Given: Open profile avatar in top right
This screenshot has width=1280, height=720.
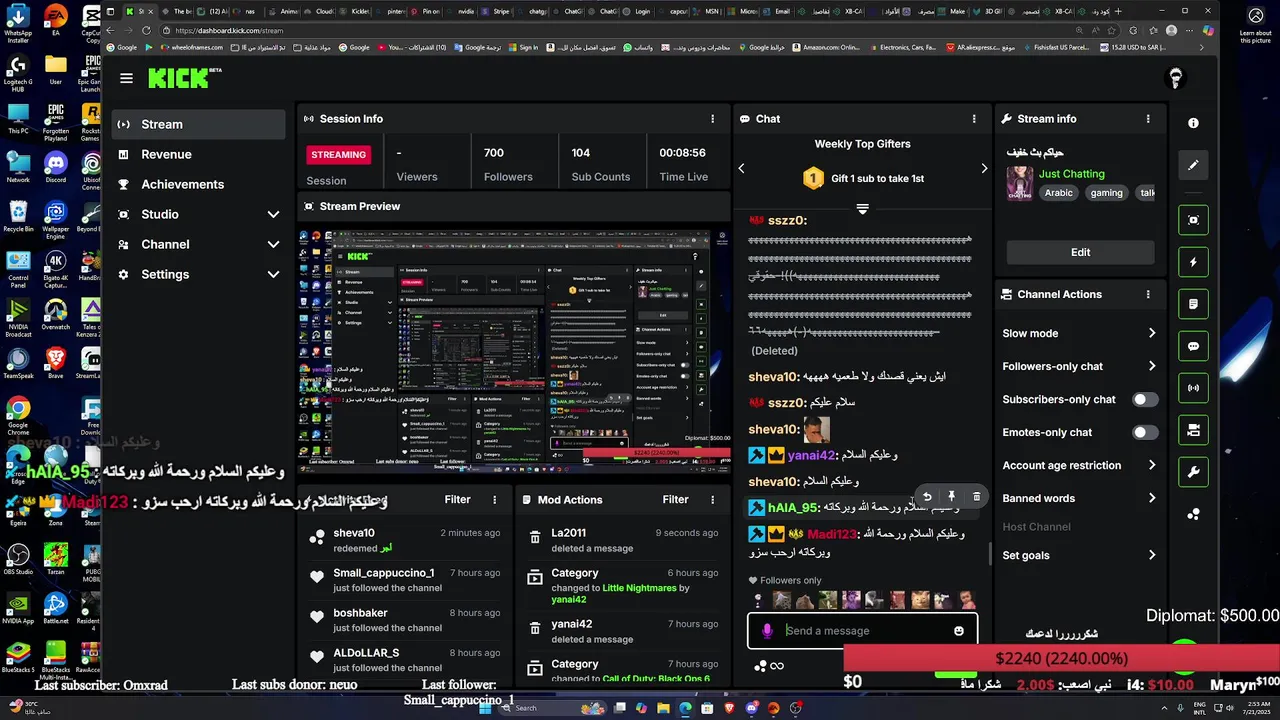Looking at the screenshot, I should coord(1176,78).
